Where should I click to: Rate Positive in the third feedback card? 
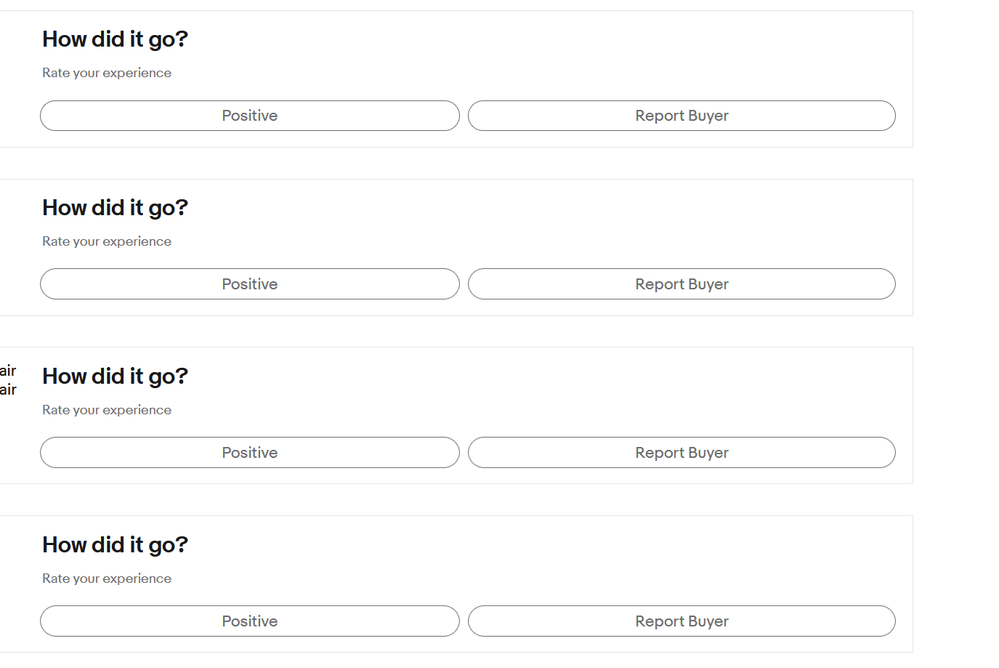(250, 453)
